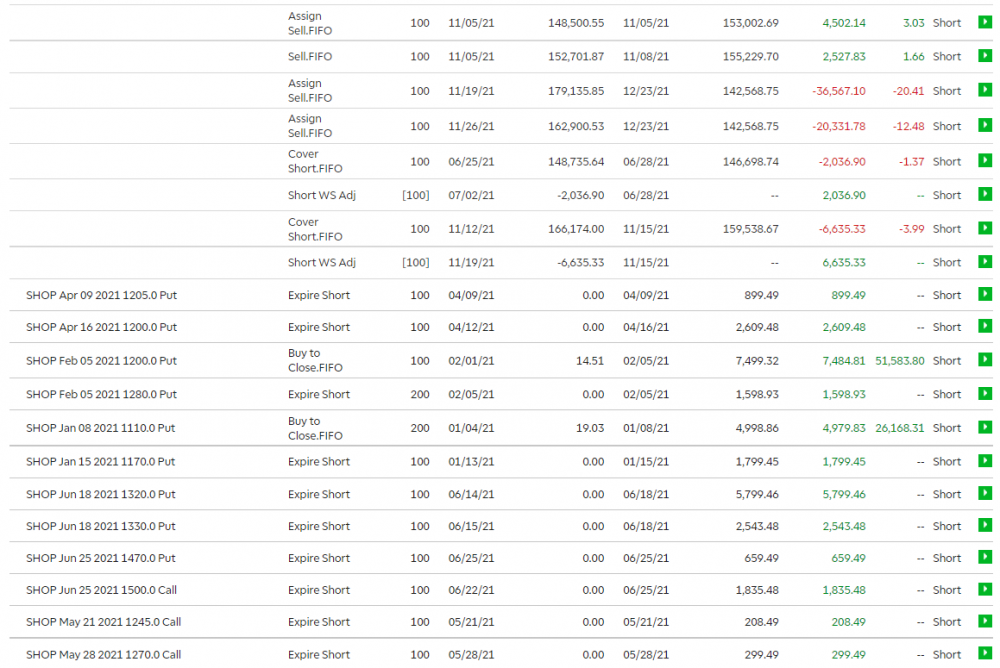Click green arrow for SHOP Apr 16 1200.0 Put

coord(985,326)
